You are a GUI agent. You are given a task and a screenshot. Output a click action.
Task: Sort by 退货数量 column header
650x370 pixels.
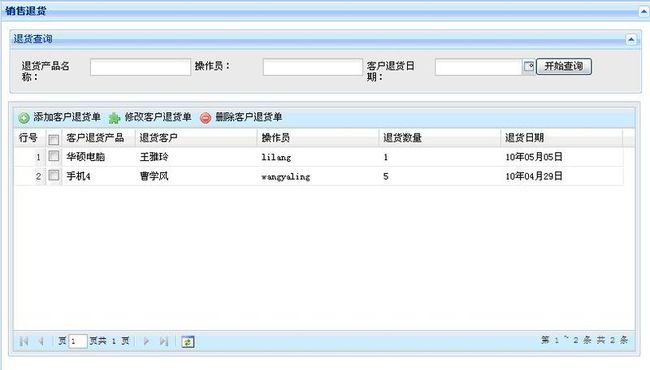440,138
